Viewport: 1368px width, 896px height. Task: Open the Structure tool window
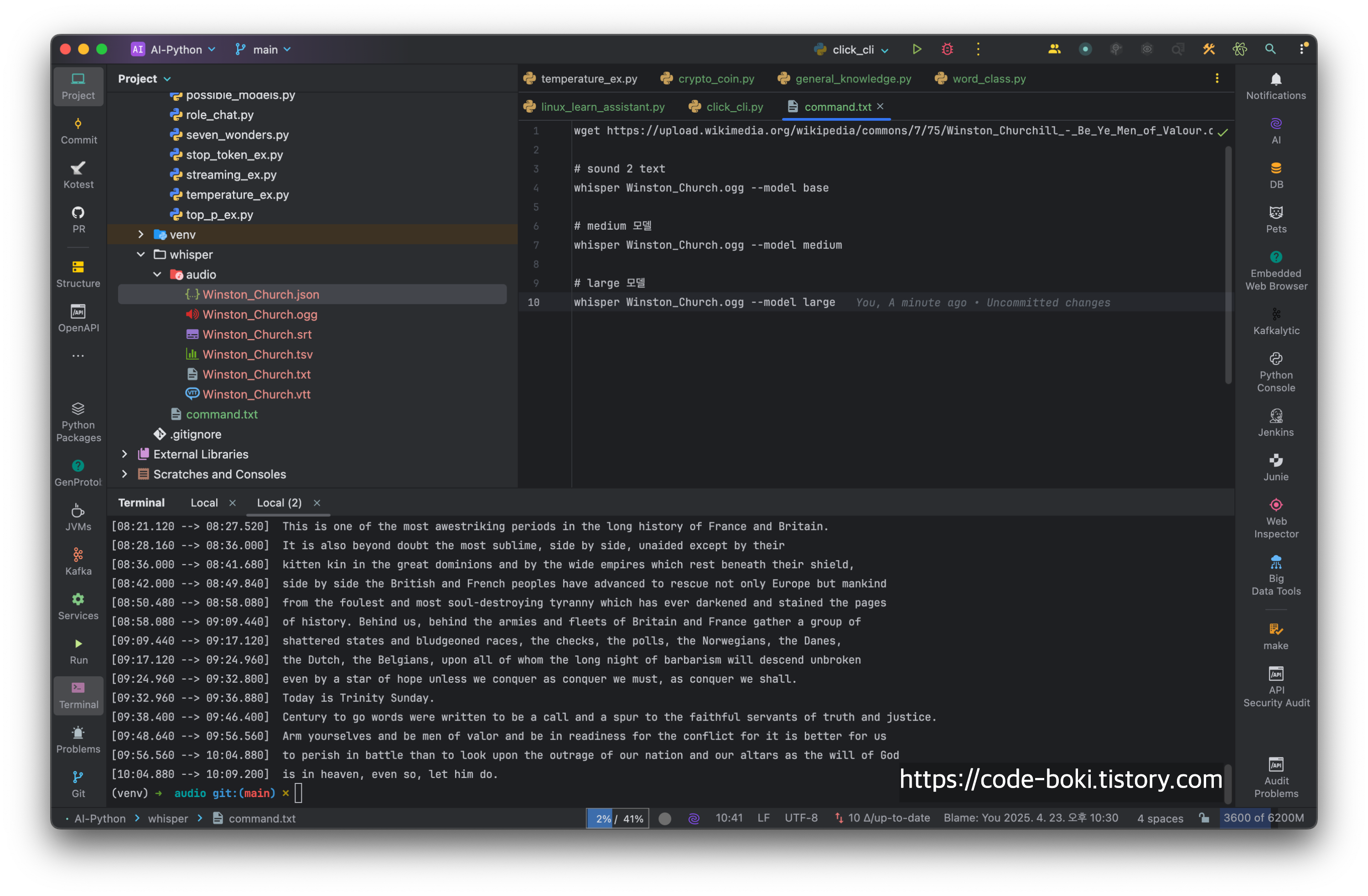(x=79, y=274)
